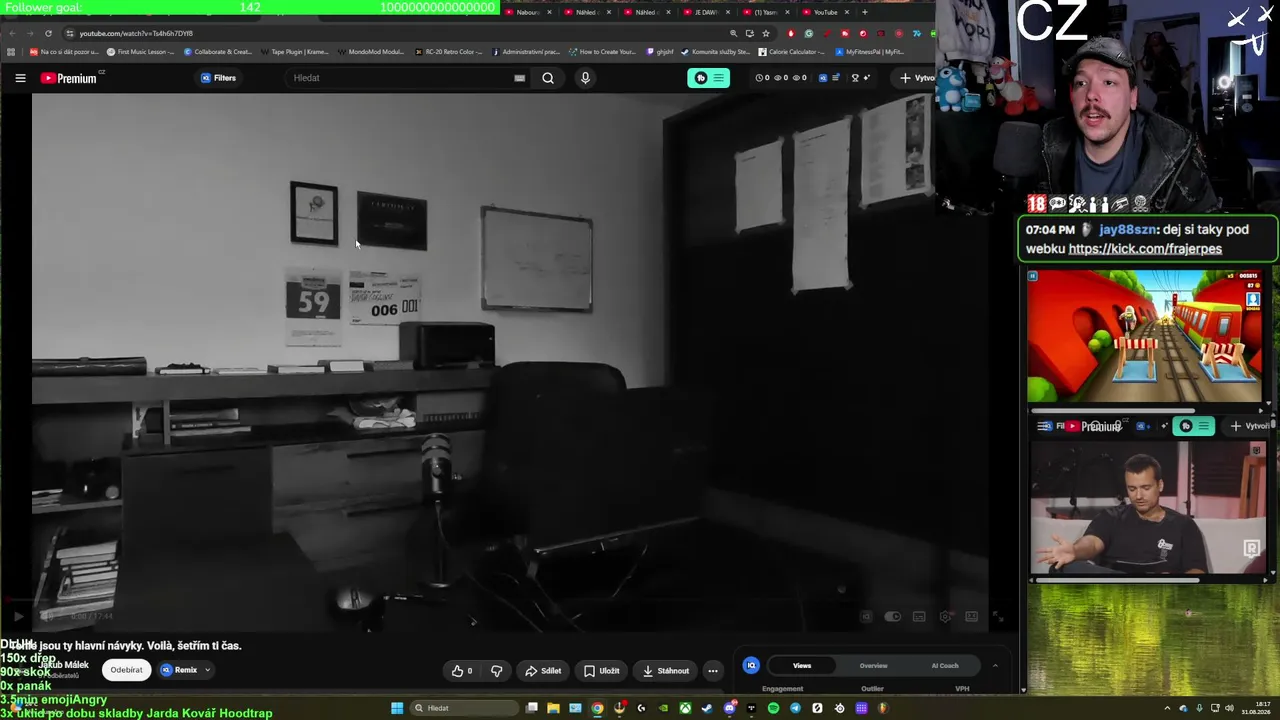This screenshot has height=720, width=1280.
Task: Open the on-screen keyboard in search box
Action: [519, 78]
